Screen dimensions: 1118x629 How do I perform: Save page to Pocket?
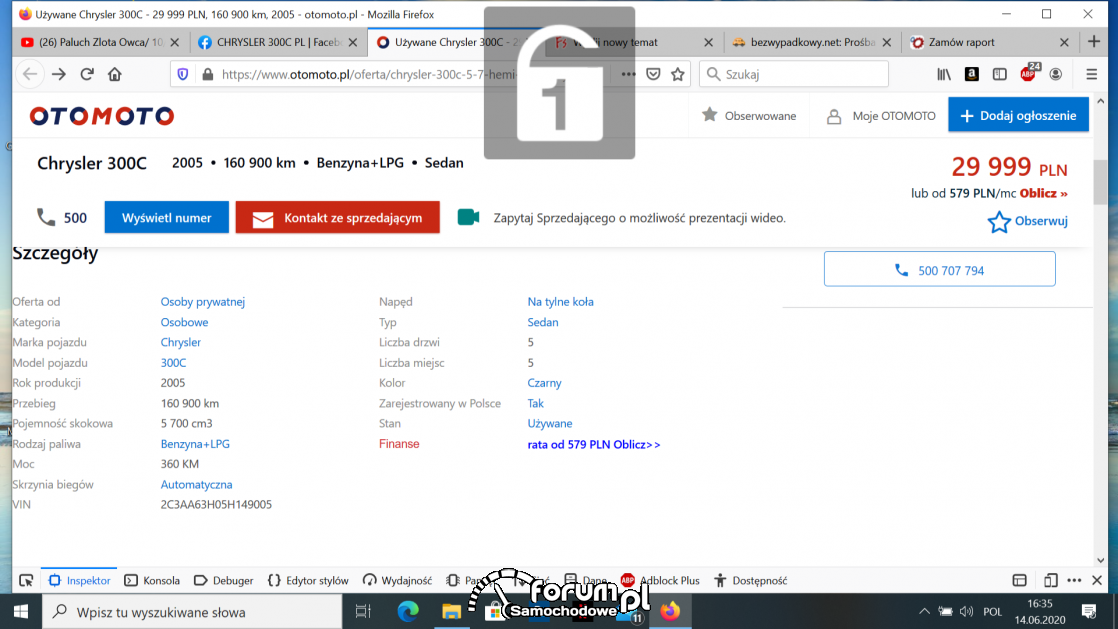tap(653, 74)
